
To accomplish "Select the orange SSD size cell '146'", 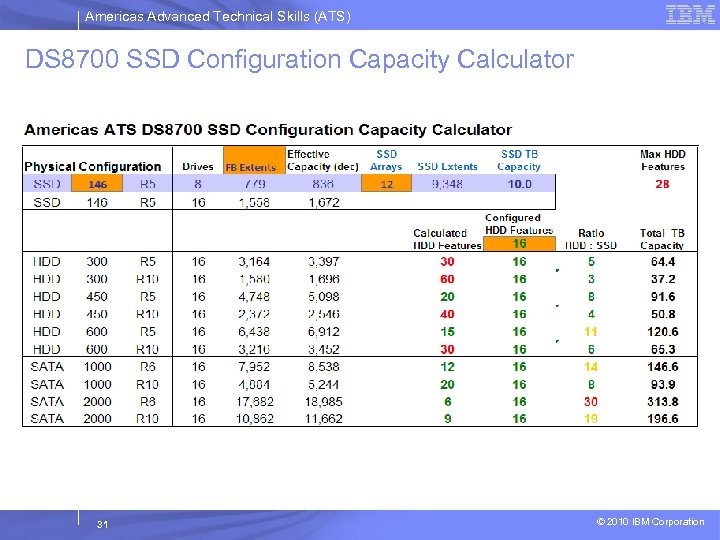I will [97, 184].
